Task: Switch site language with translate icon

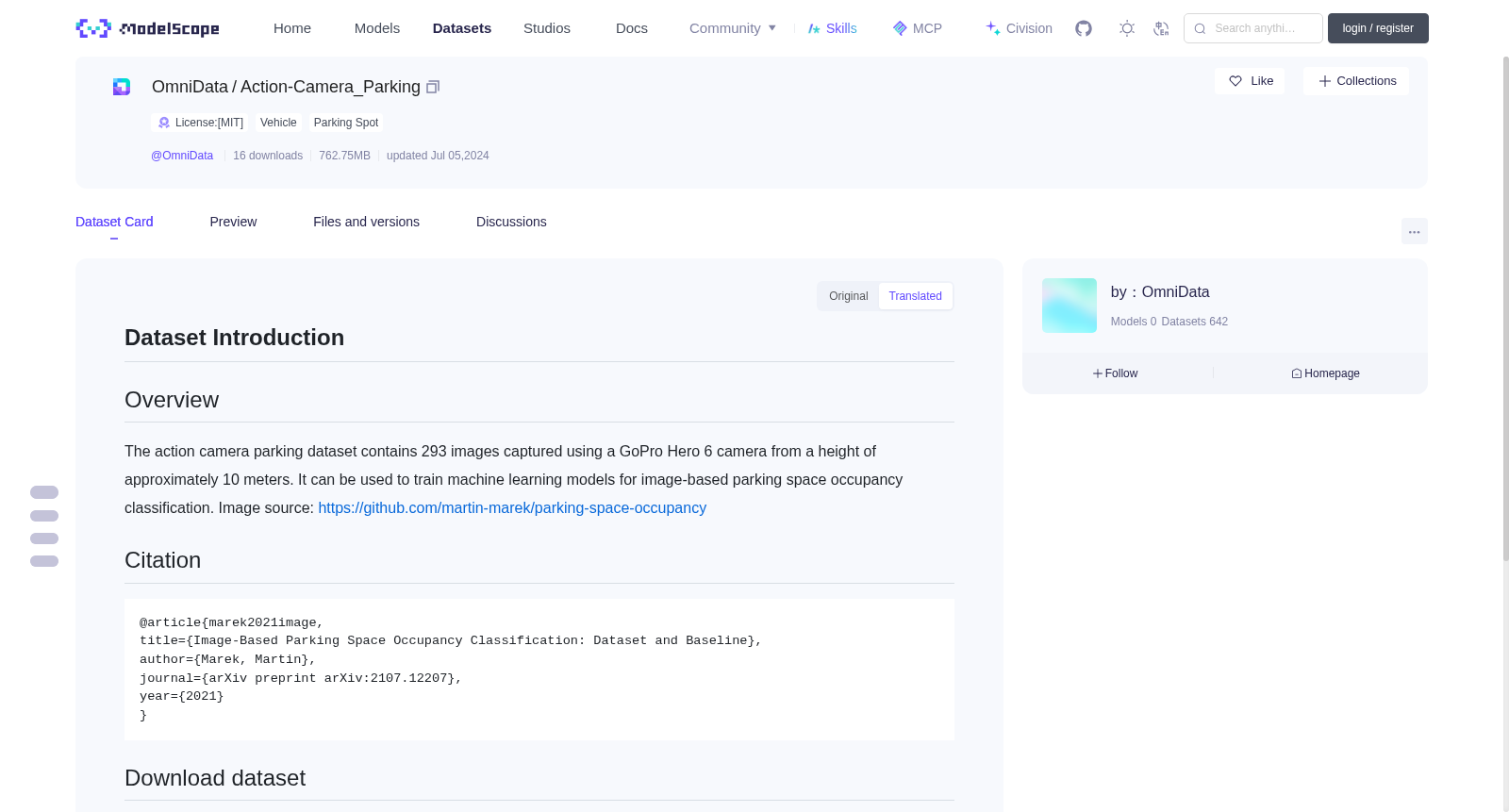Action: click(x=1161, y=28)
